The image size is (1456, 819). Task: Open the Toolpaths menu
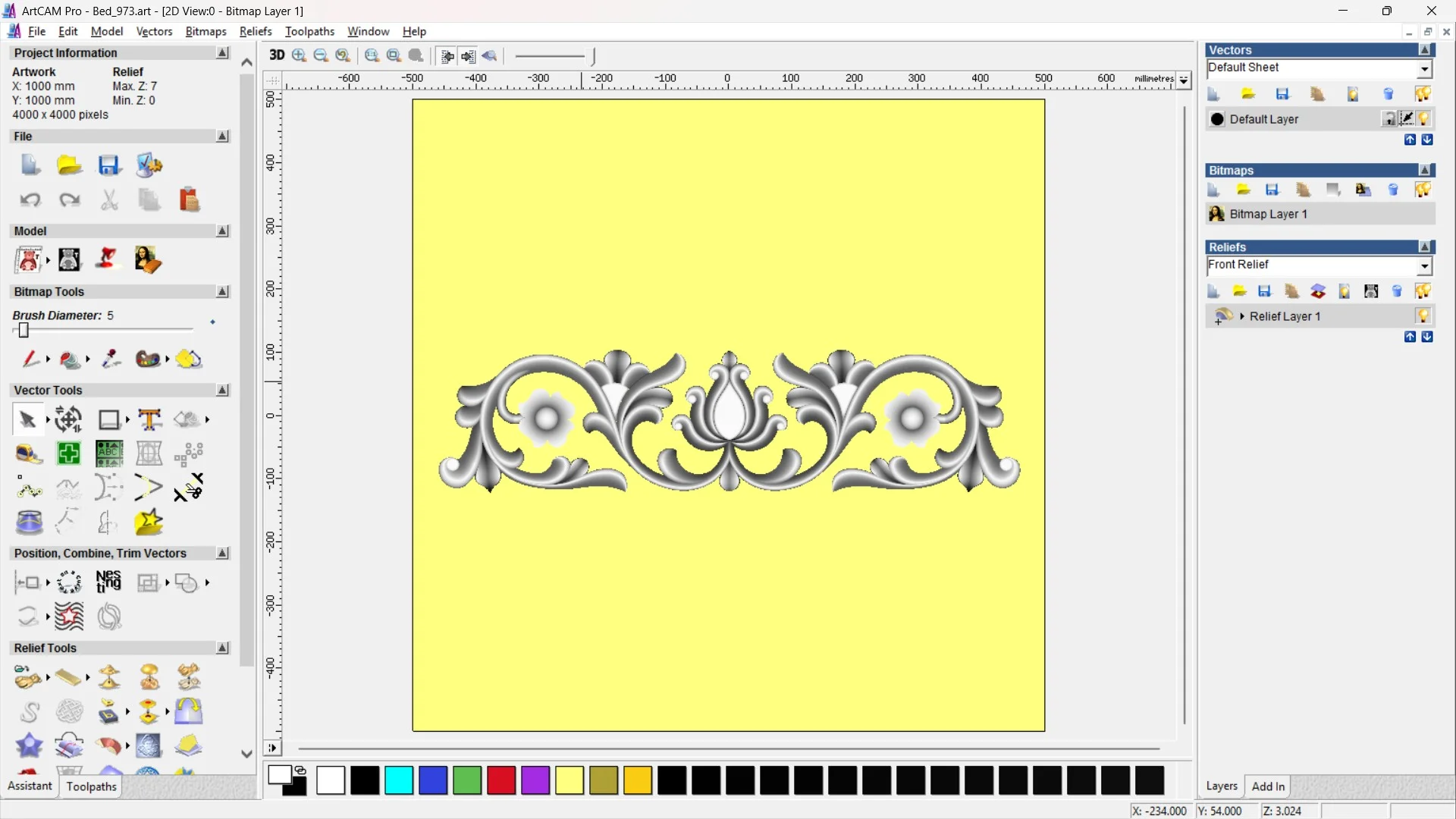click(x=309, y=31)
